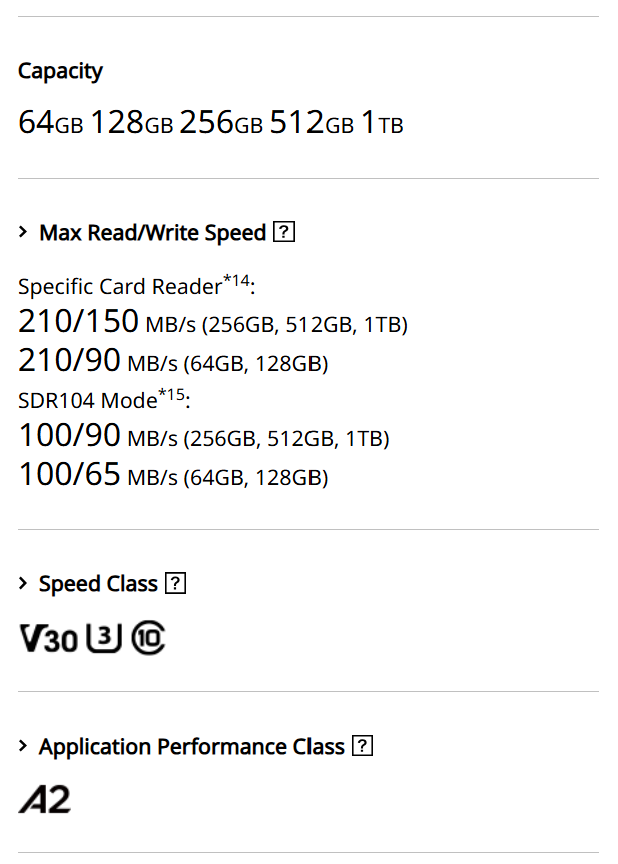Click the Max Read/Write Speed heading text
Viewport: 618px width, 864px height.
pyautogui.click(x=152, y=233)
